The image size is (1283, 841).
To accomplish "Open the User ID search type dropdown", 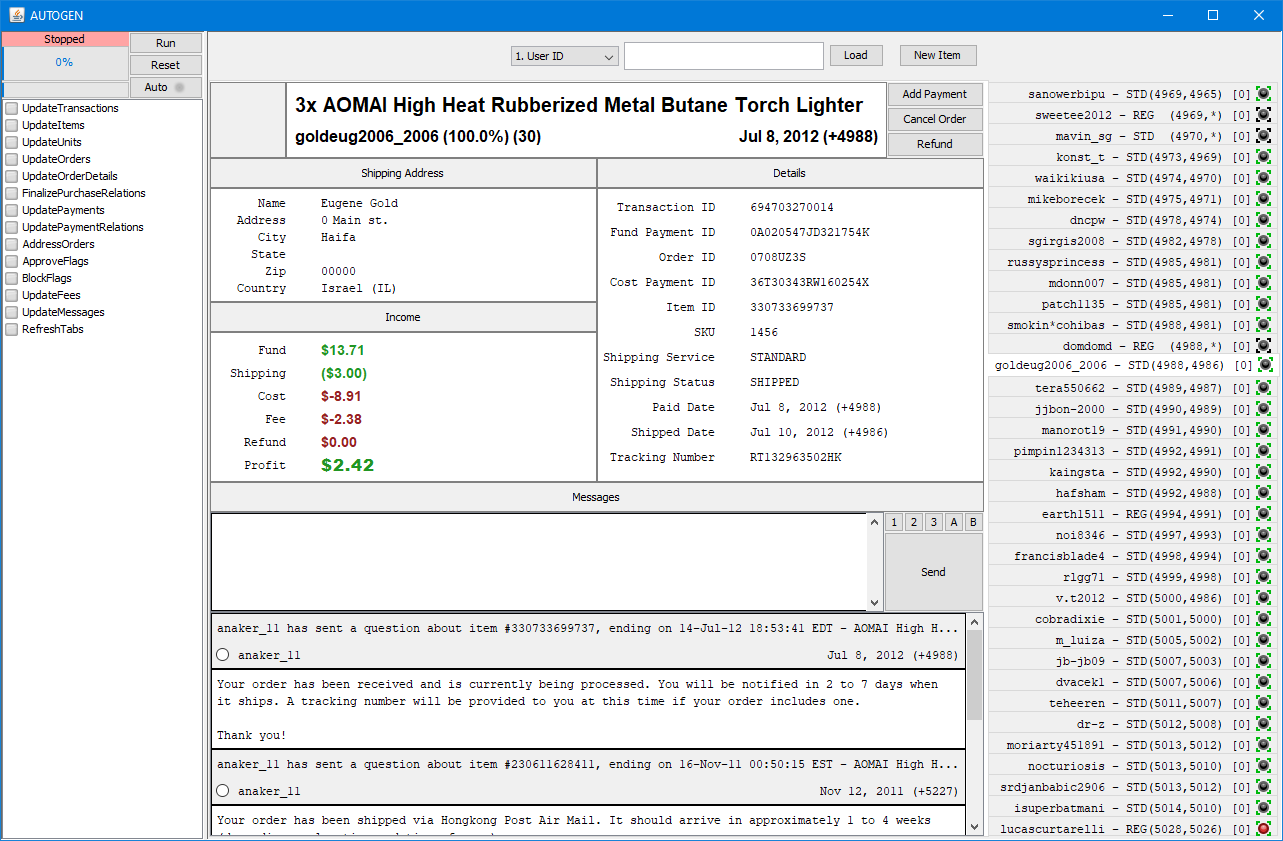I will click(564, 56).
